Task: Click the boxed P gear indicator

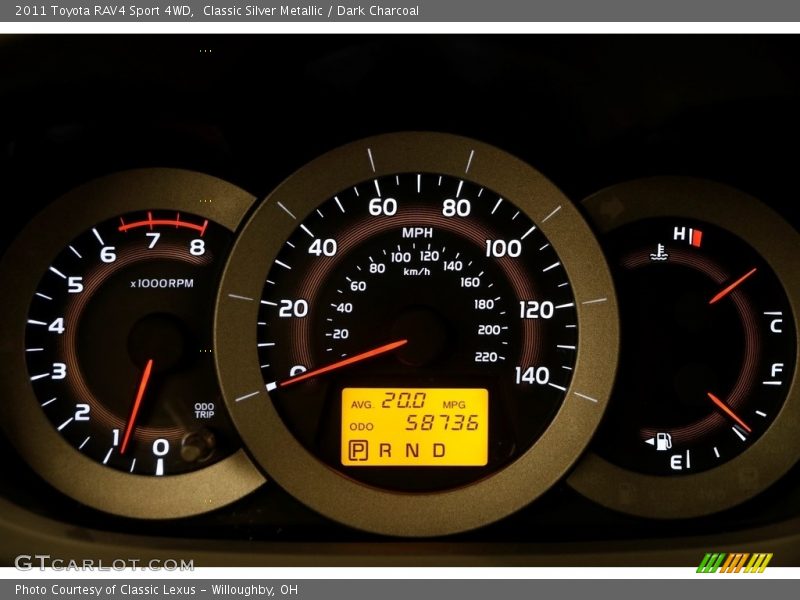Action: [x=357, y=451]
